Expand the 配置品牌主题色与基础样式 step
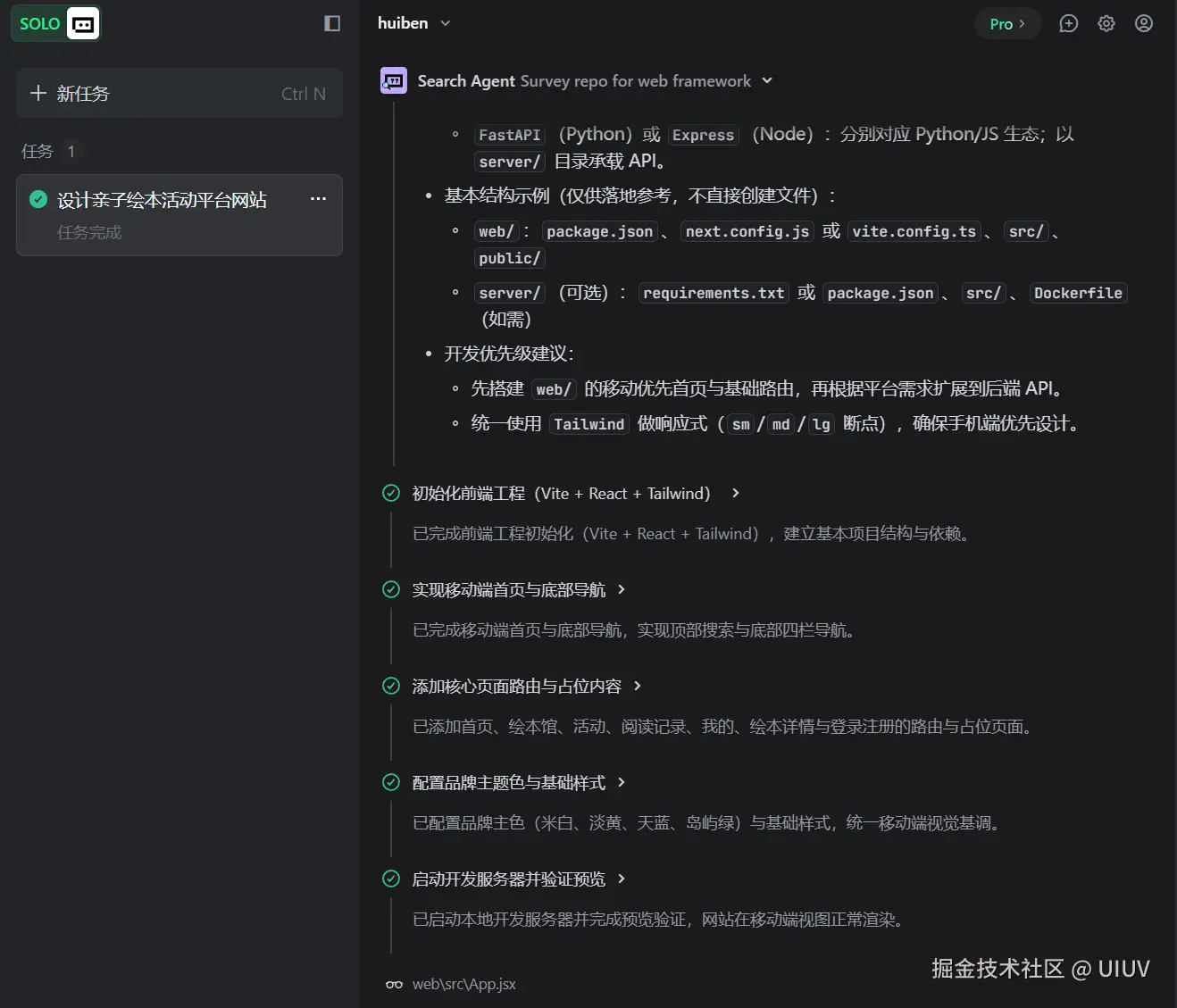1177x1008 pixels. 622,782
